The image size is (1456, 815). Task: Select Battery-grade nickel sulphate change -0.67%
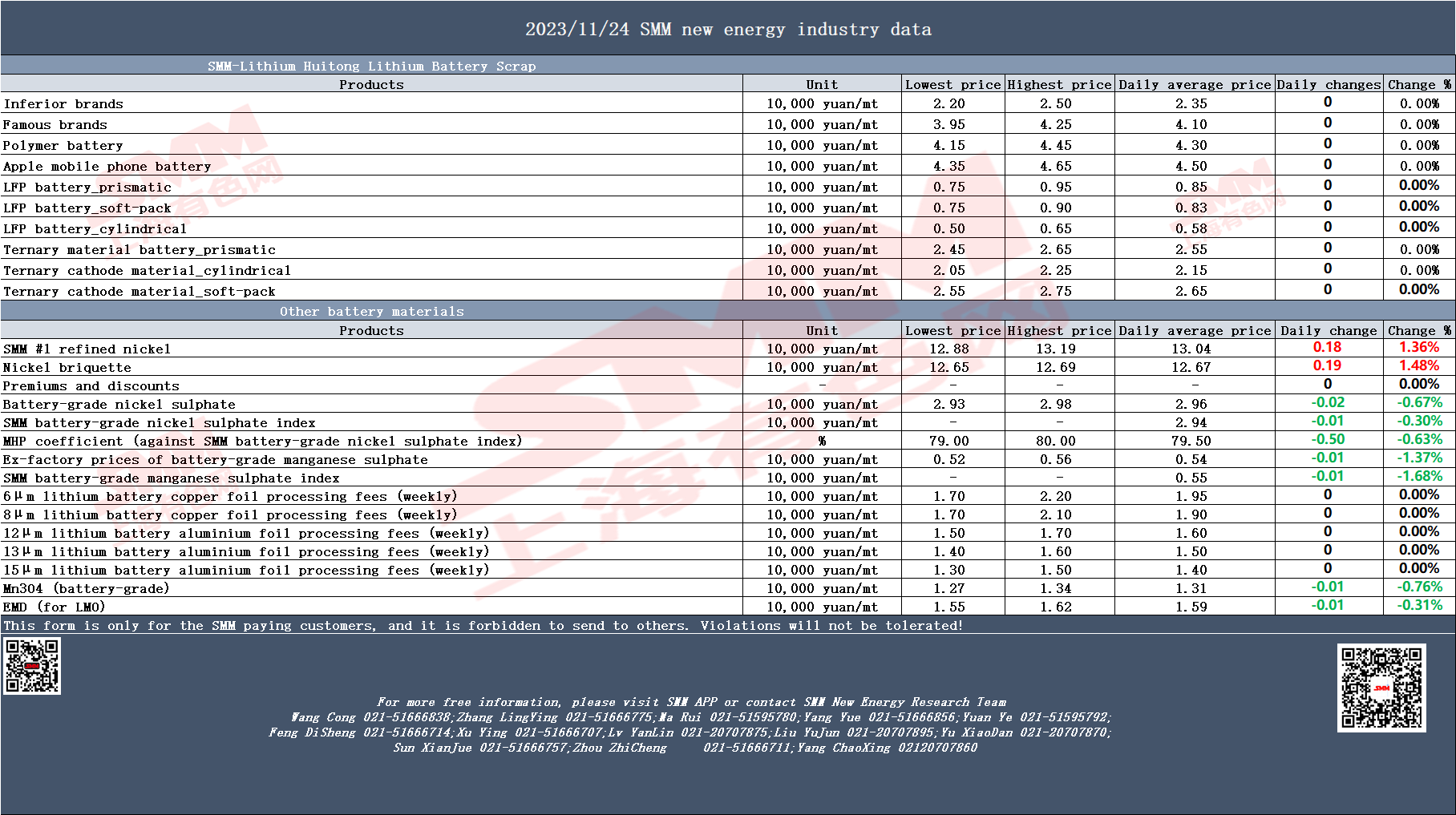[1419, 402]
